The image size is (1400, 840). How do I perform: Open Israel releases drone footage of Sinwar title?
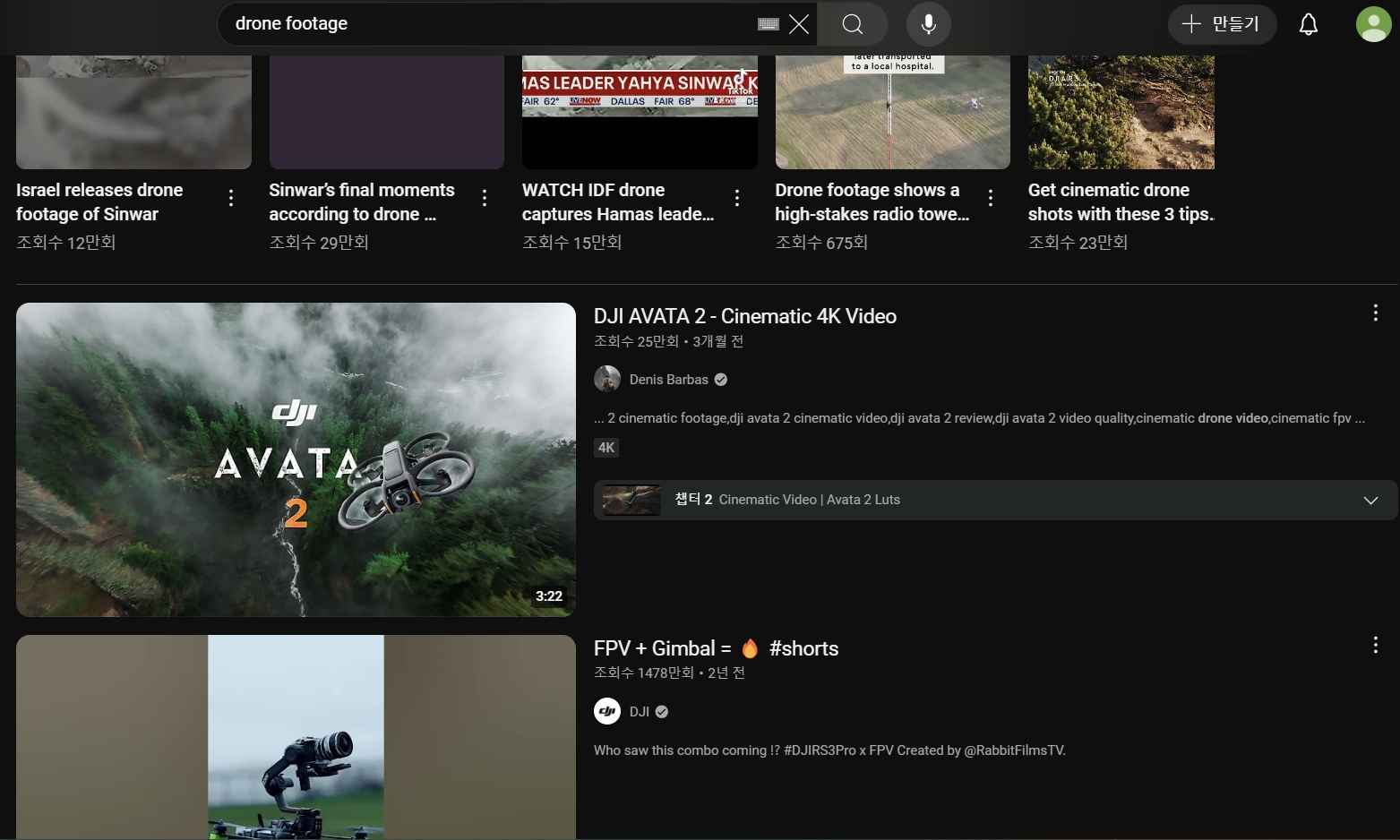99,201
